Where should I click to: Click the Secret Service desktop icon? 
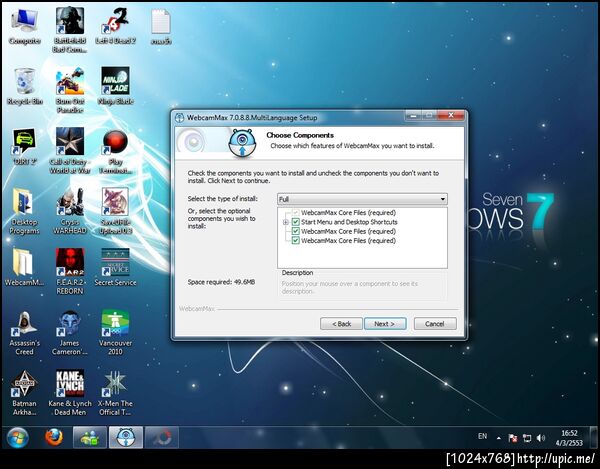point(115,268)
